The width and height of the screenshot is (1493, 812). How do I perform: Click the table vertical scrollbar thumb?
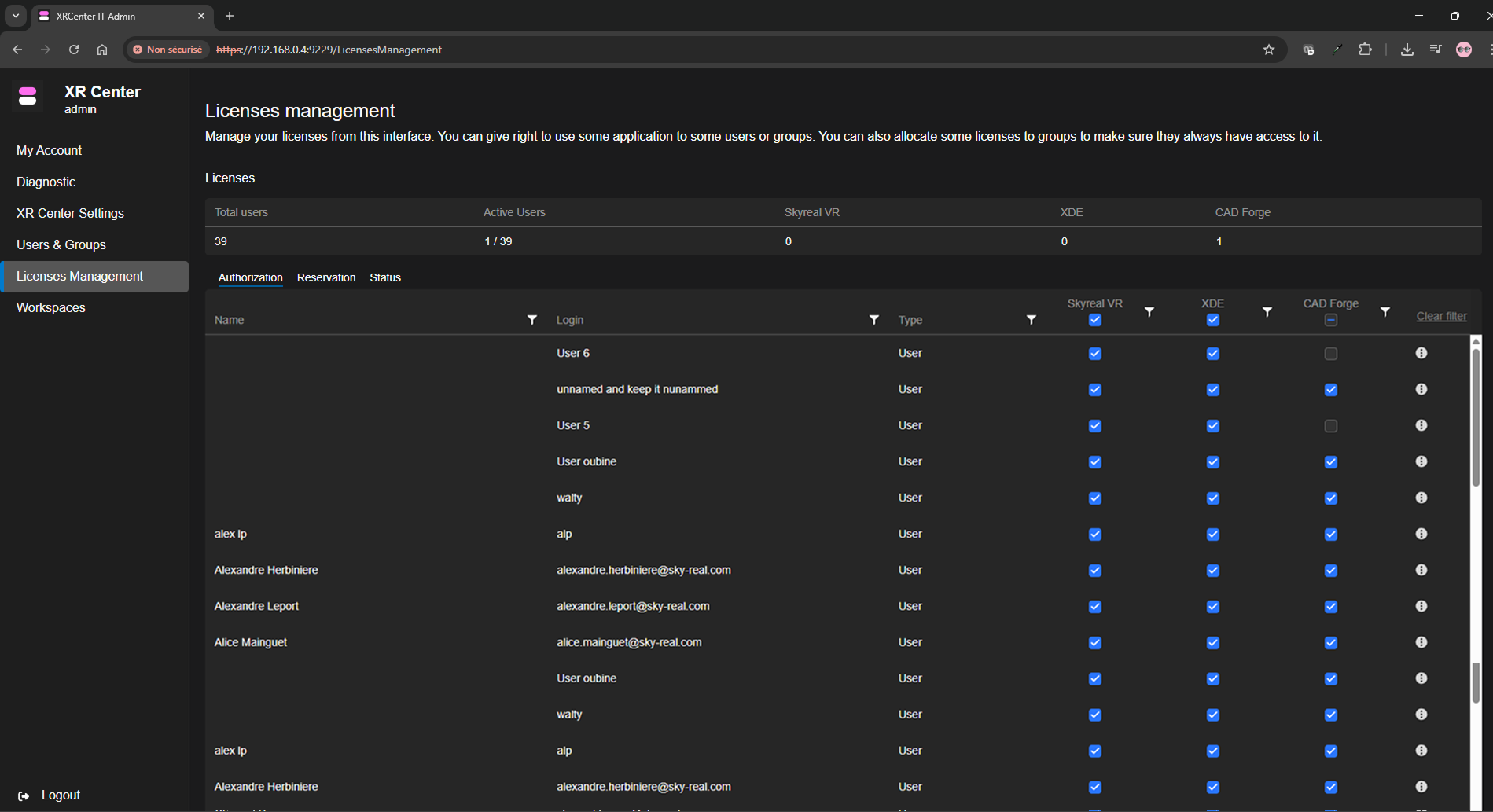point(1476,417)
